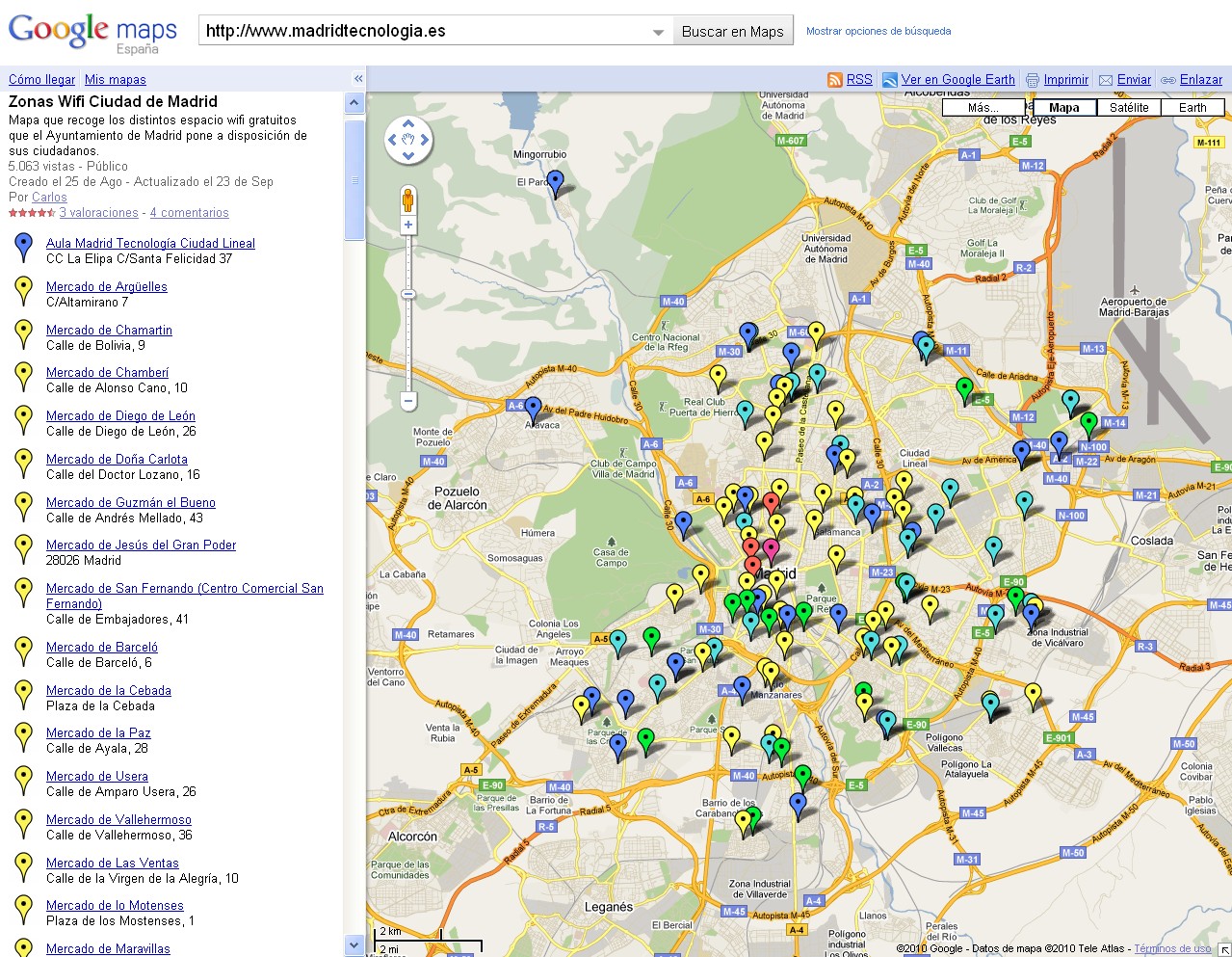Zoom in with the plus button
Image resolution: width=1232 pixels, height=957 pixels.
(x=408, y=225)
